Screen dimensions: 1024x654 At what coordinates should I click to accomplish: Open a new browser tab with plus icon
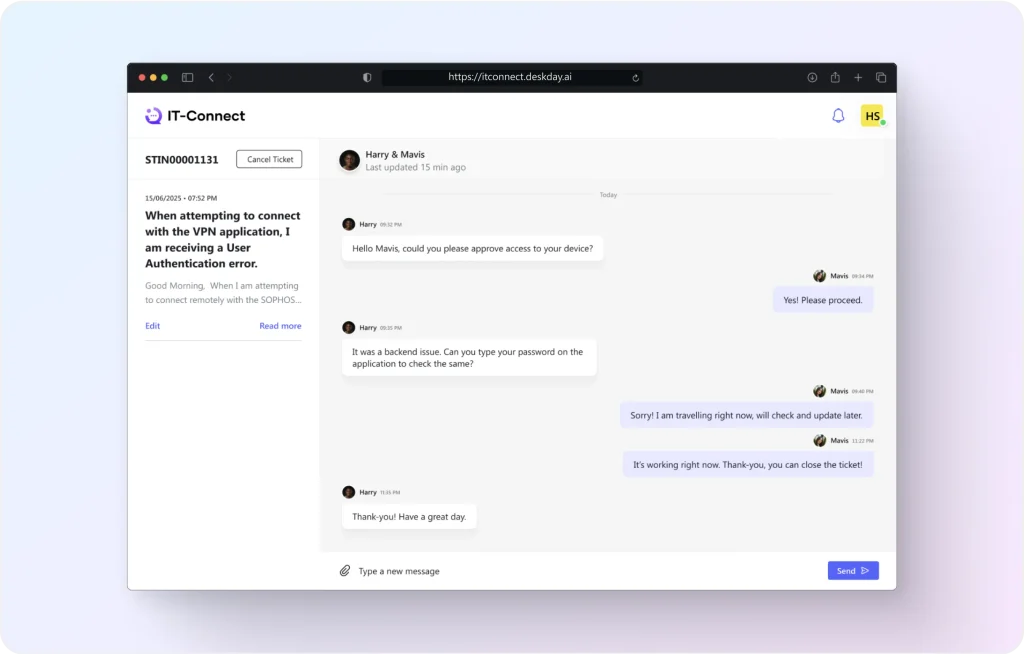tap(858, 78)
